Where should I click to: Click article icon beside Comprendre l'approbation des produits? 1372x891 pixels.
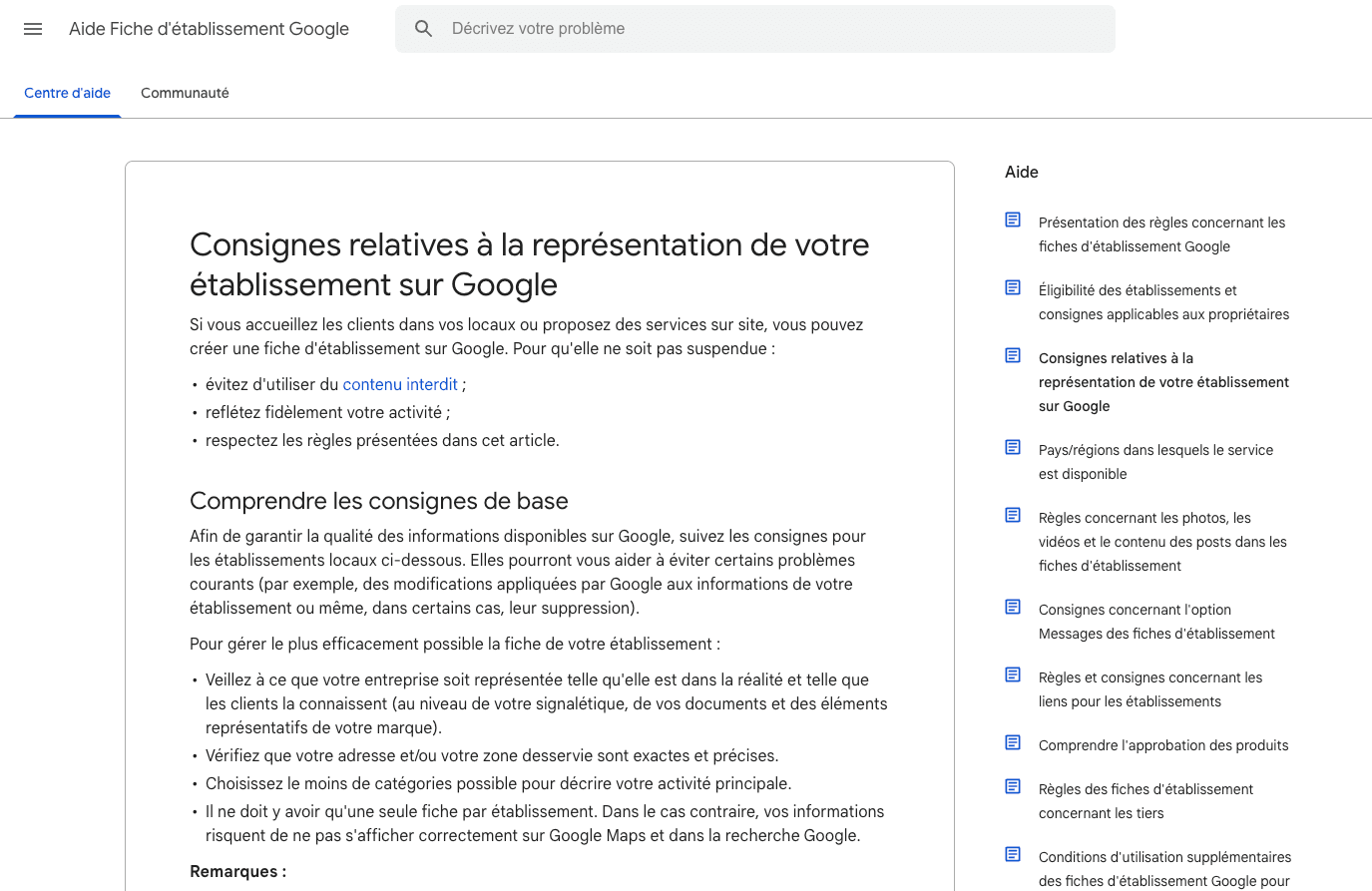pyautogui.click(x=1013, y=742)
